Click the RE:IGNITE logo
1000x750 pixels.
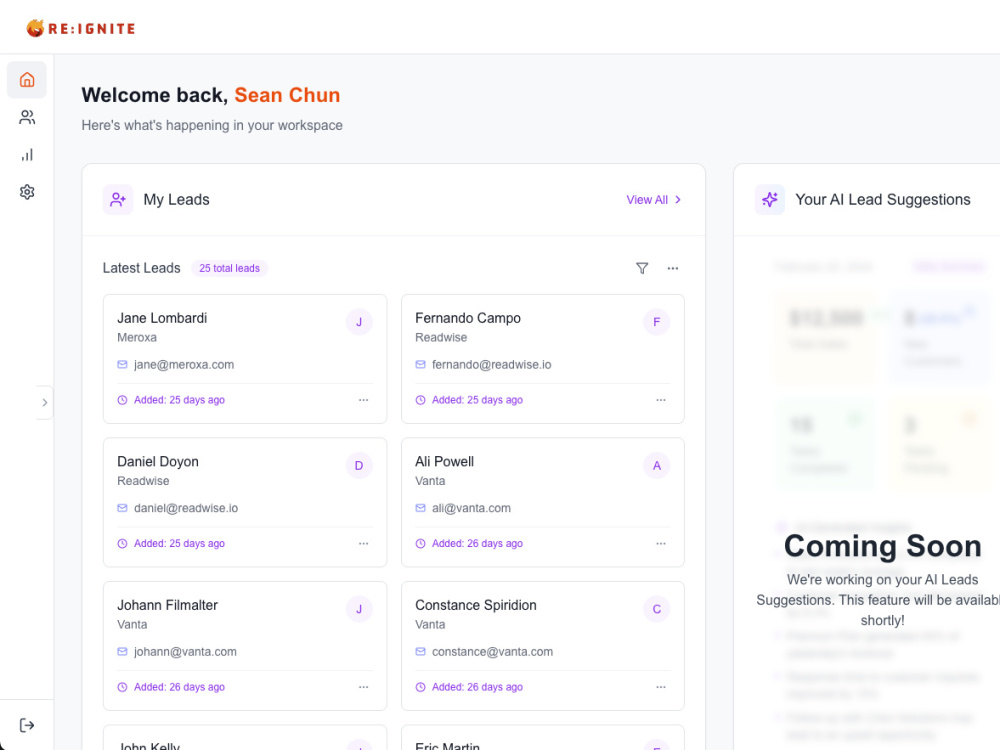tap(80, 28)
